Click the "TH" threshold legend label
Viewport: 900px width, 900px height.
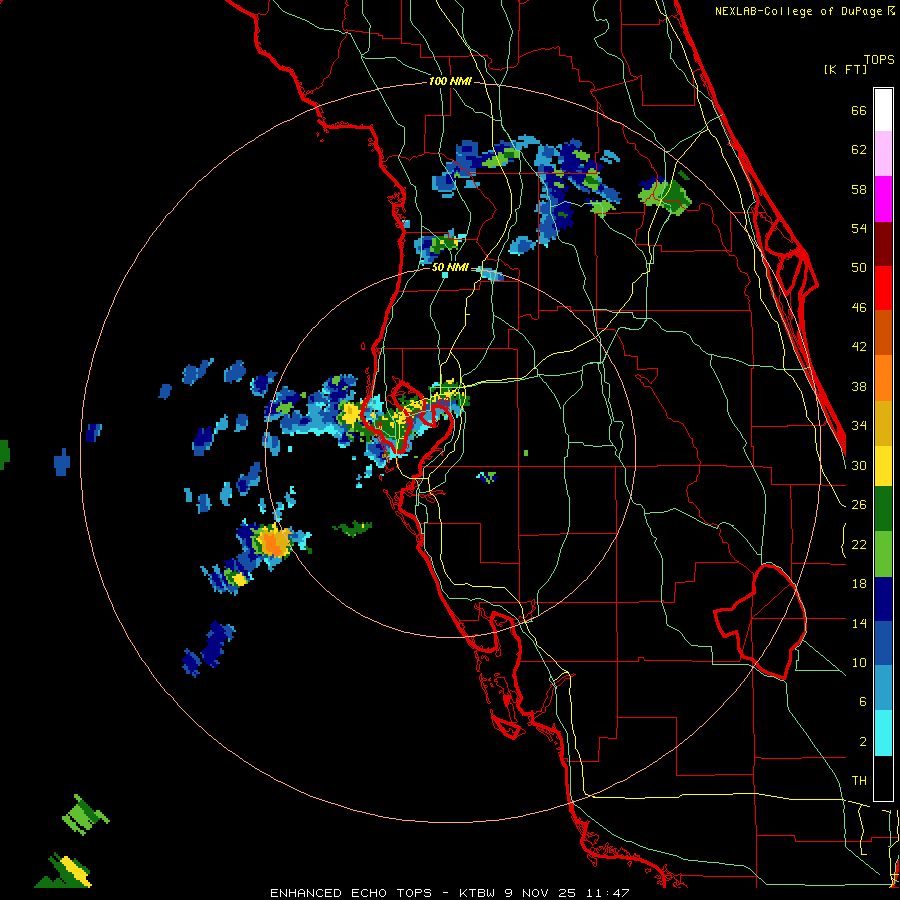coord(859,781)
